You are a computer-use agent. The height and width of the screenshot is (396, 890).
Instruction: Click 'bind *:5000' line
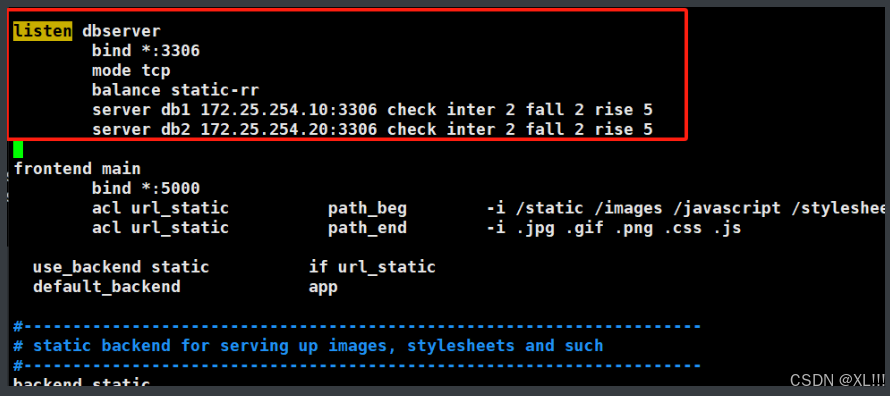coord(146,188)
